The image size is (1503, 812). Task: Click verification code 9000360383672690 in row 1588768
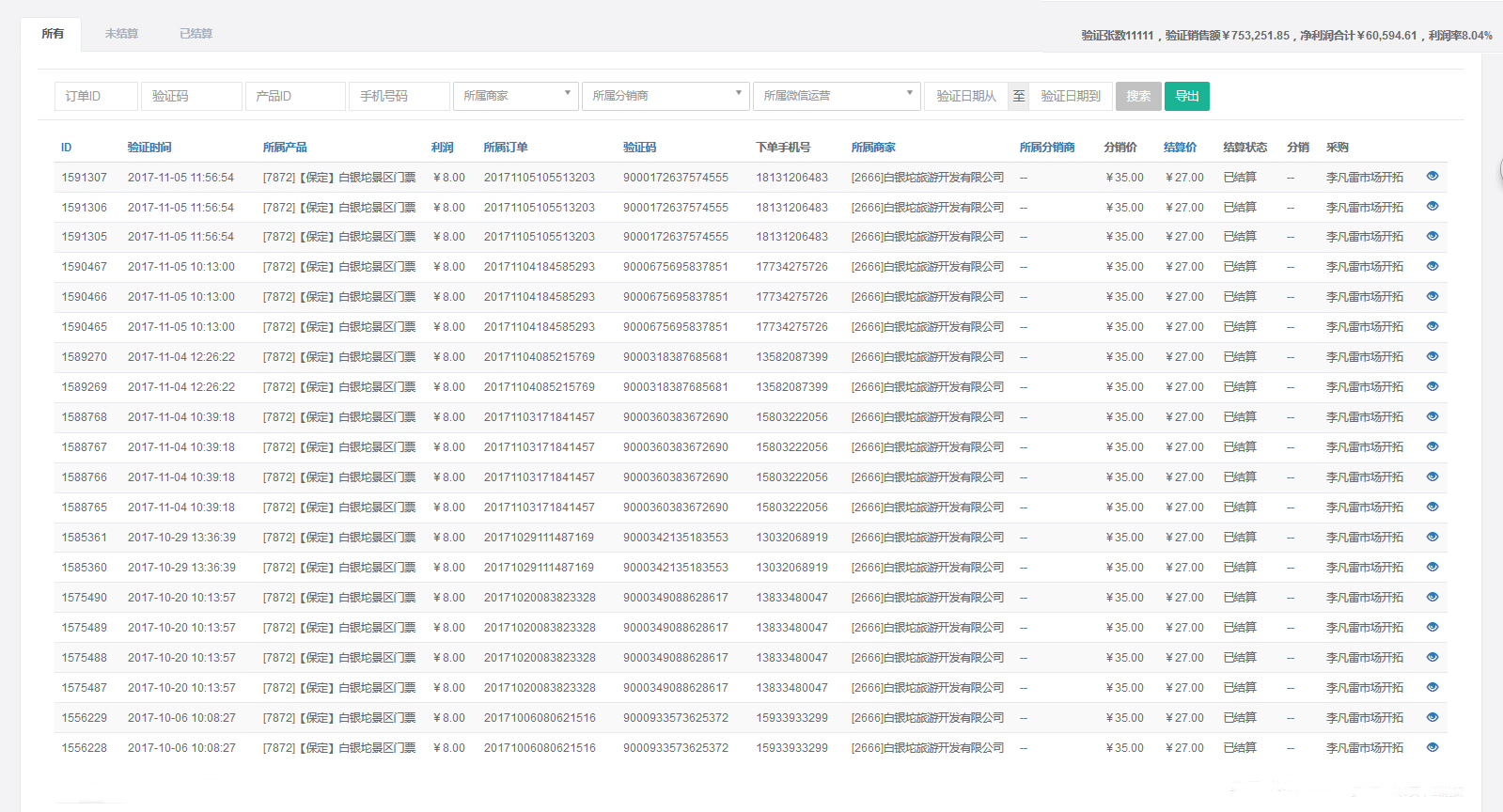(676, 417)
